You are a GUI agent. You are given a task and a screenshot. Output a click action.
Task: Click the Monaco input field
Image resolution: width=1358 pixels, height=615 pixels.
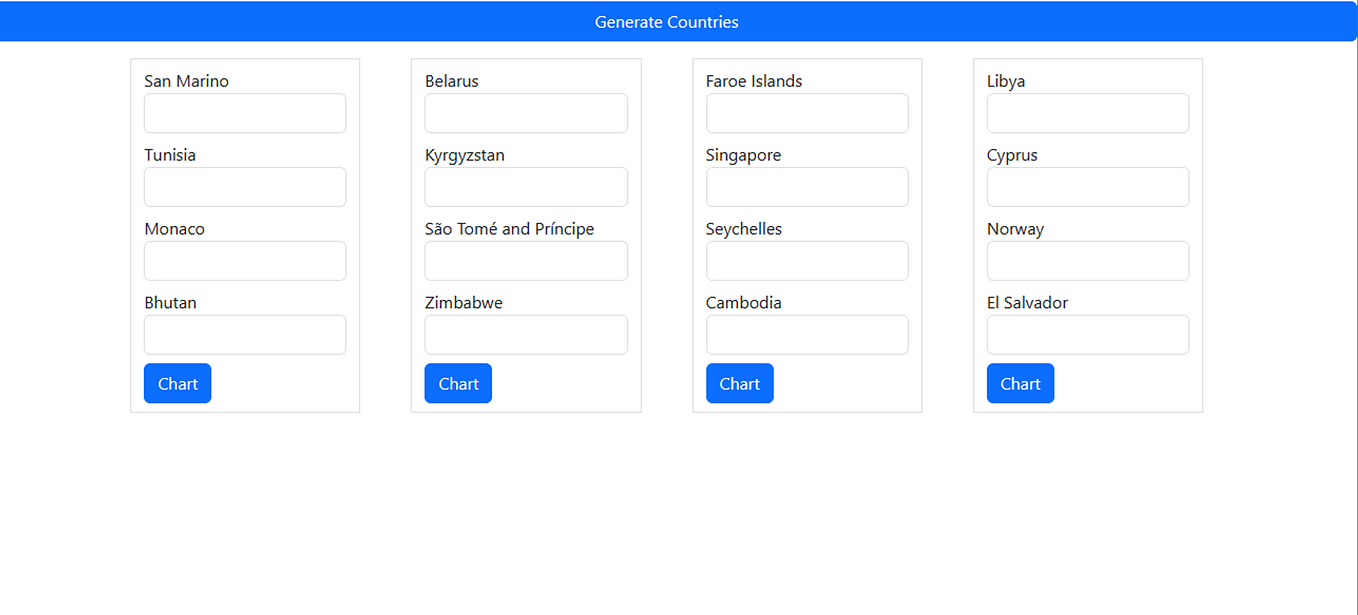point(244,261)
